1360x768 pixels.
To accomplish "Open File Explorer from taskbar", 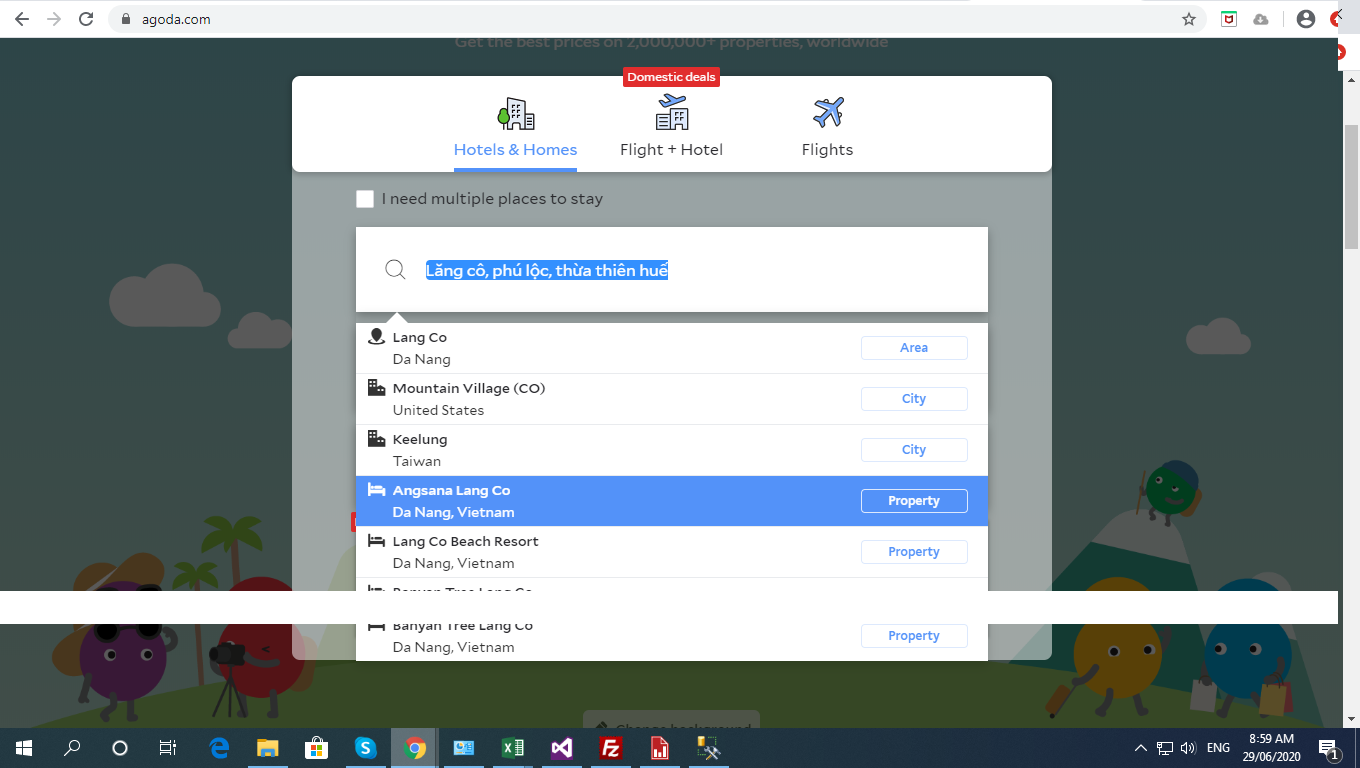I will [x=268, y=748].
